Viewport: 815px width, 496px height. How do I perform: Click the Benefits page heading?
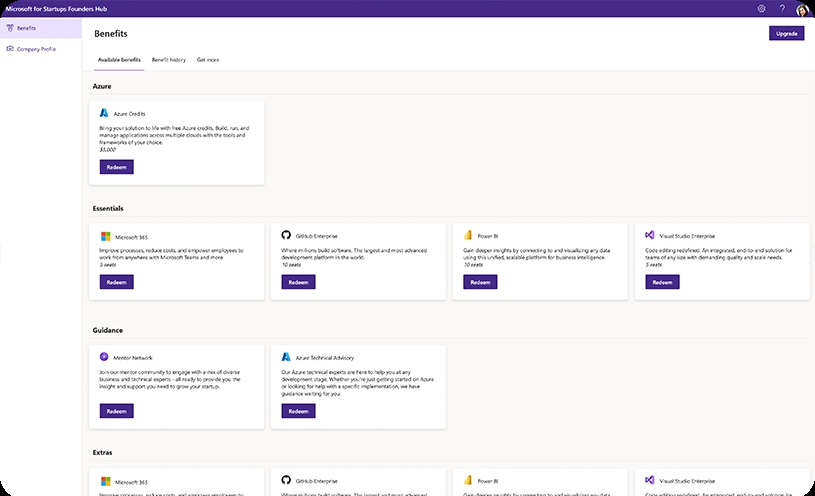pyautogui.click(x=111, y=33)
